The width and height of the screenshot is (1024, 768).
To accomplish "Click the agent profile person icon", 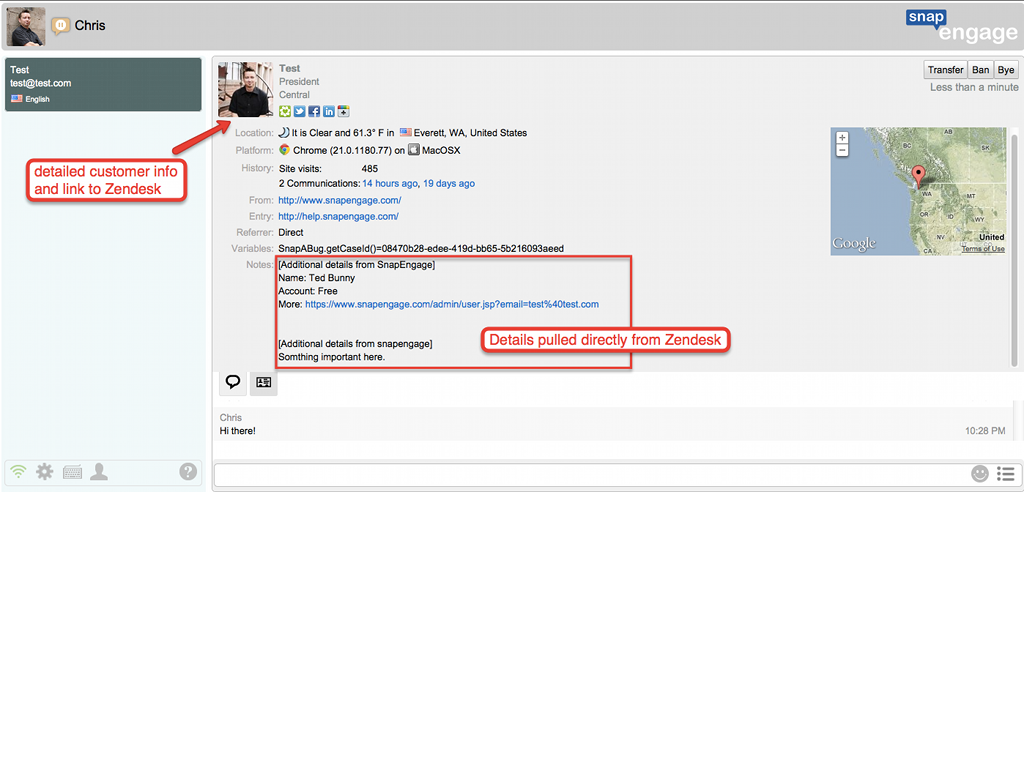I will [x=99, y=472].
